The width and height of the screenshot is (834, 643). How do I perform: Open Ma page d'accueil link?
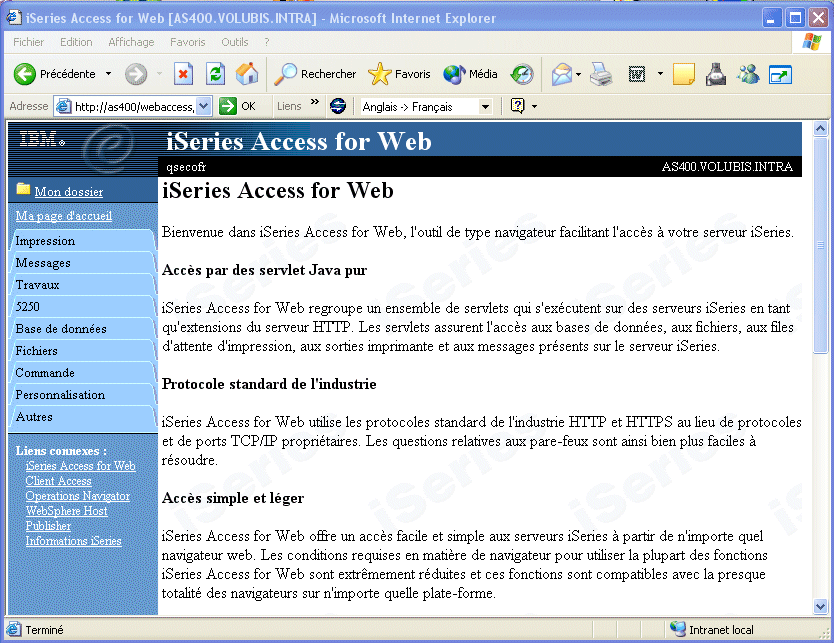(63, 215)
